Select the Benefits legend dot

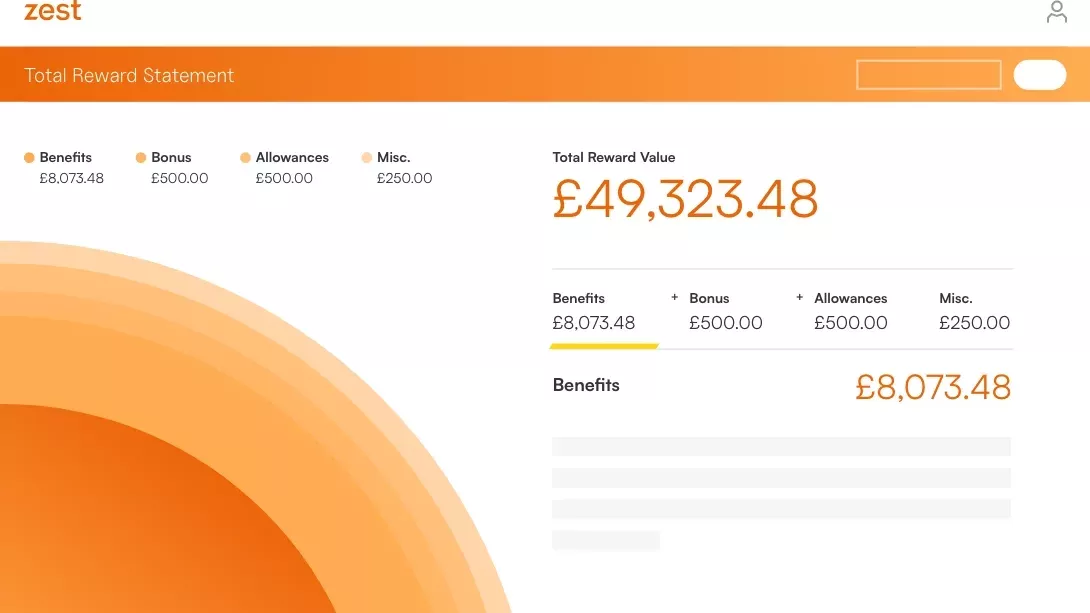(29, 158)
